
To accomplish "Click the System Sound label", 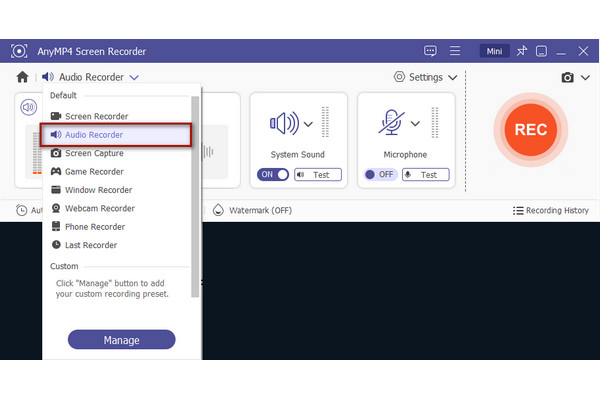I will pyautogui.click(x=298, y=155).
